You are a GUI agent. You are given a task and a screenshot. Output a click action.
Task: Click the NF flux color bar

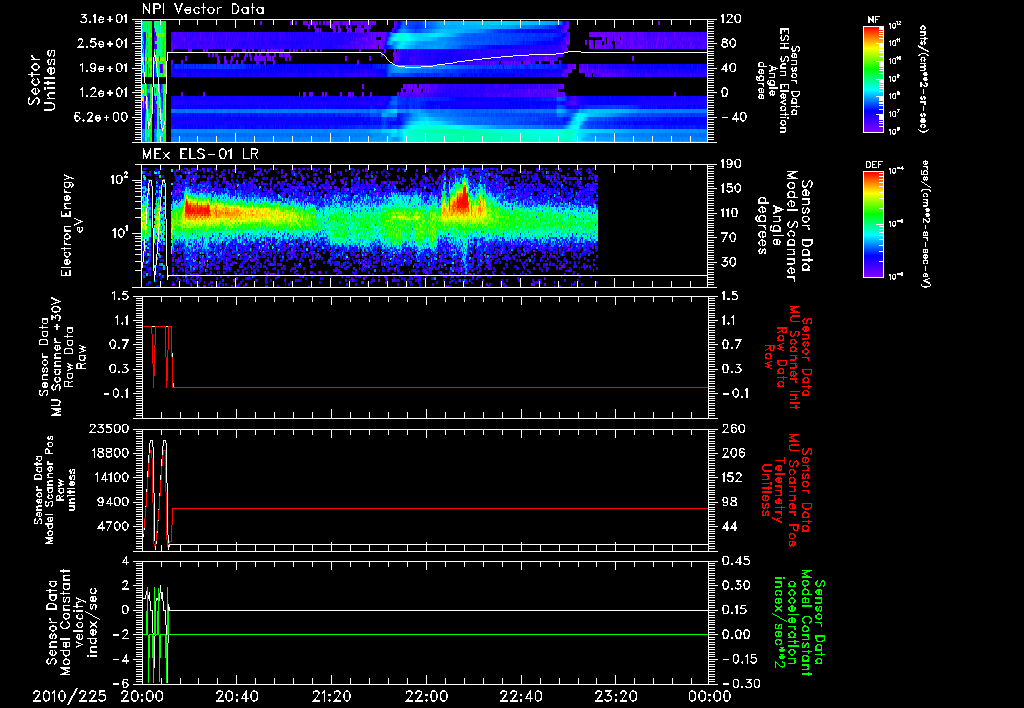pyautogui.click(x=873, y=78)
